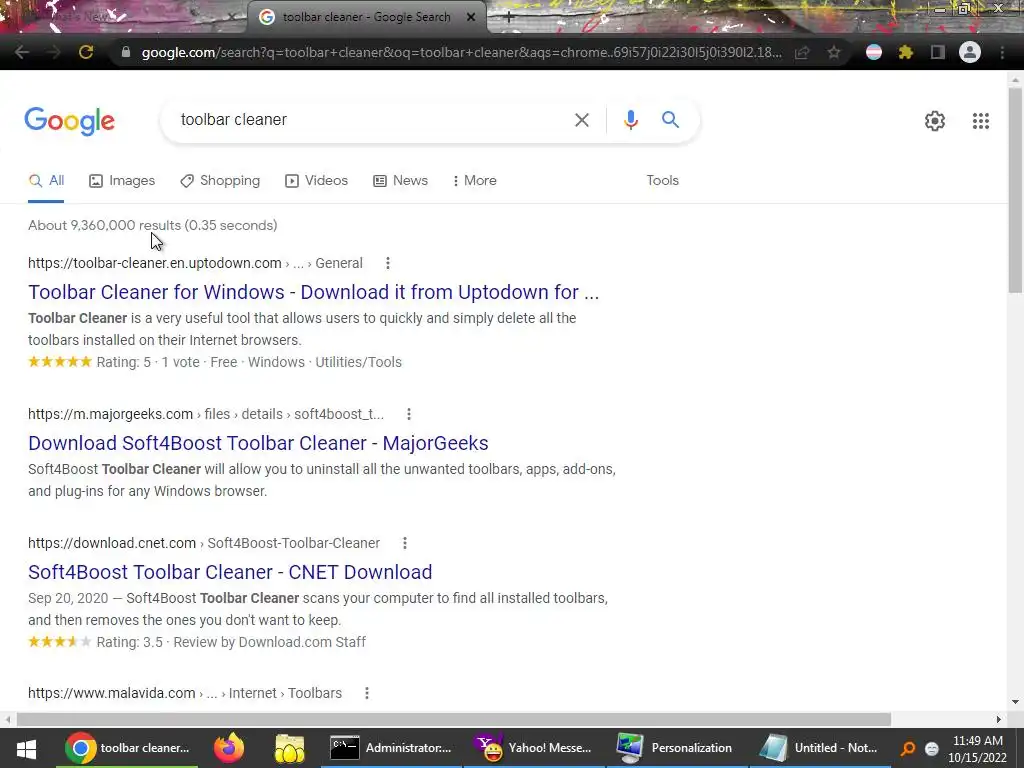
Task: Bookmark this page with star icon
Action: (x=833, y=52)
